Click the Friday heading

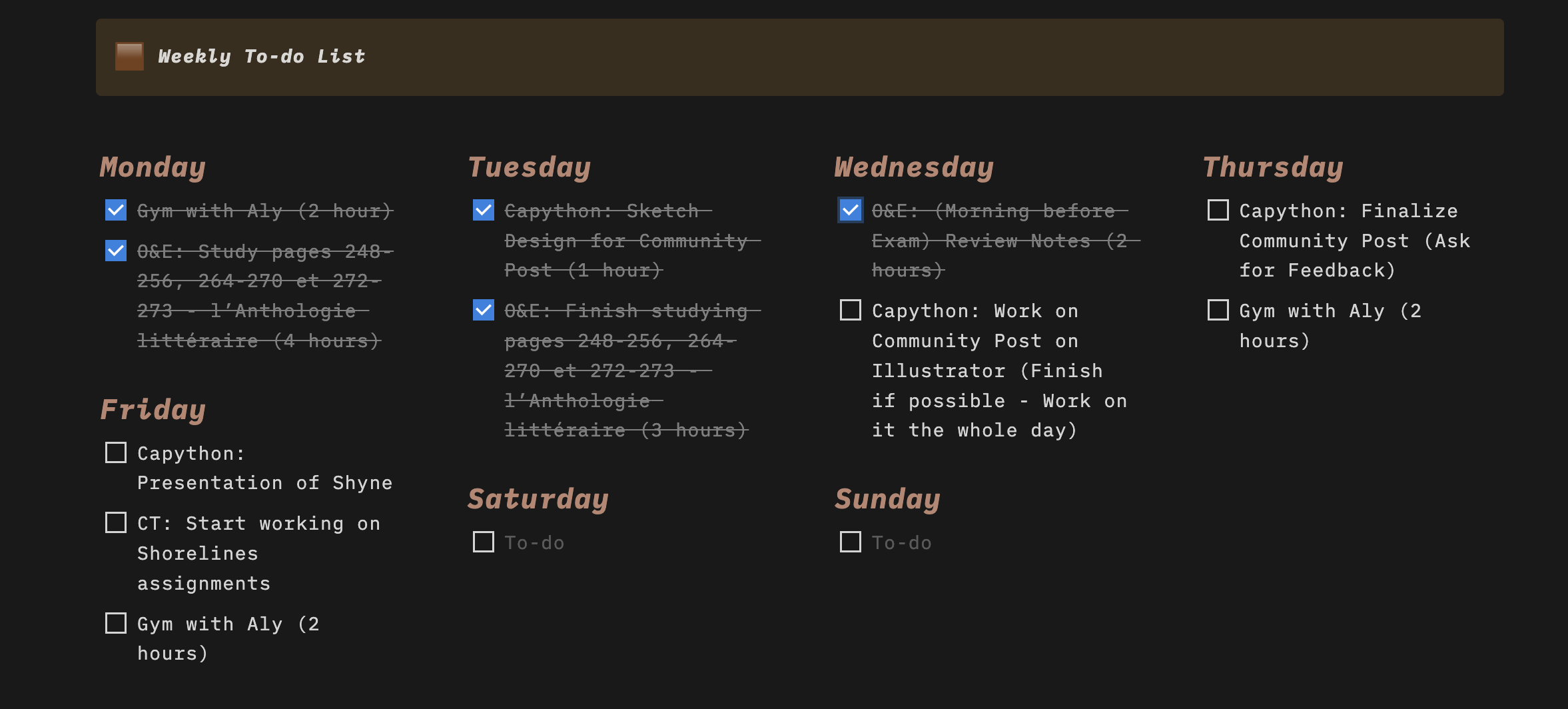[x=153, y=410]
